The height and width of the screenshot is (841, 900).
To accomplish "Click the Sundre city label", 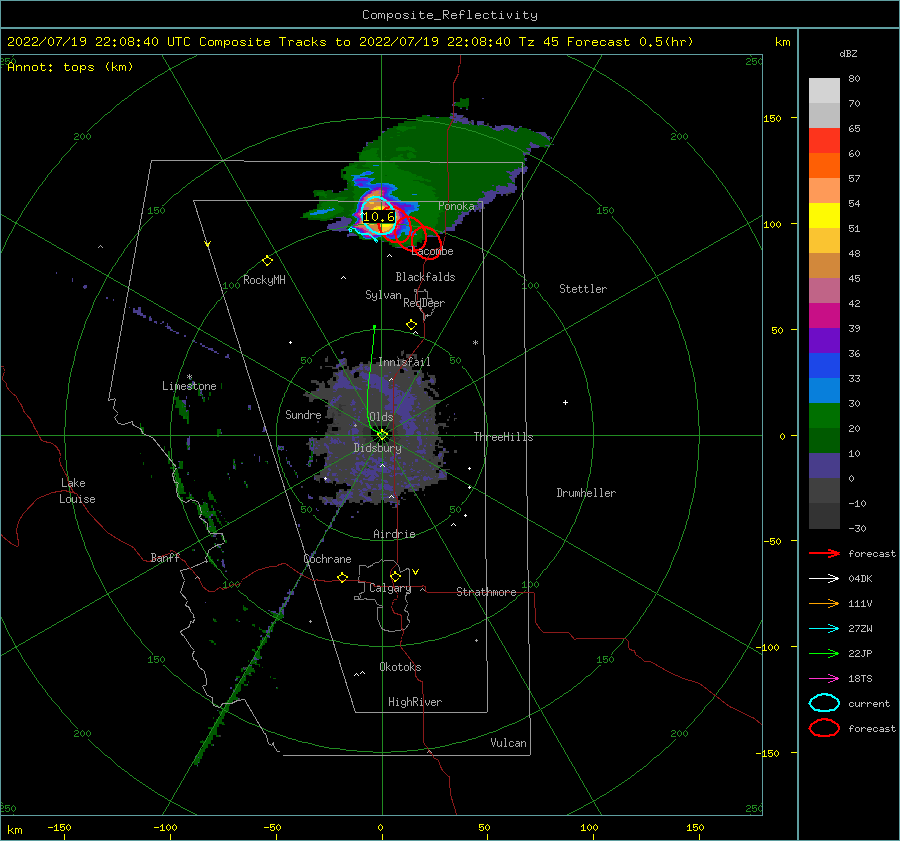I will (303, 415).
